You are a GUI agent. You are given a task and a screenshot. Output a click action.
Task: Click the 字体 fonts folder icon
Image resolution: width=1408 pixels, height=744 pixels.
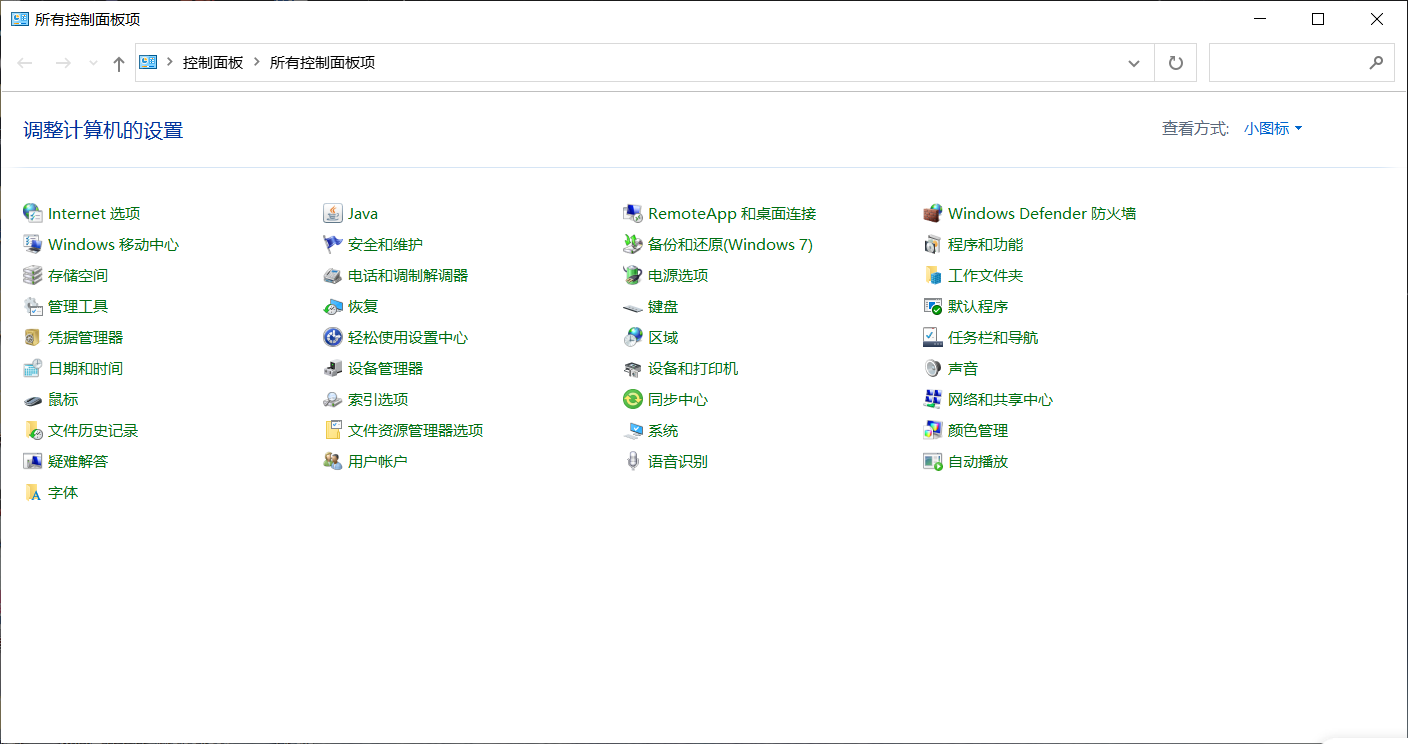click(32, 492)
